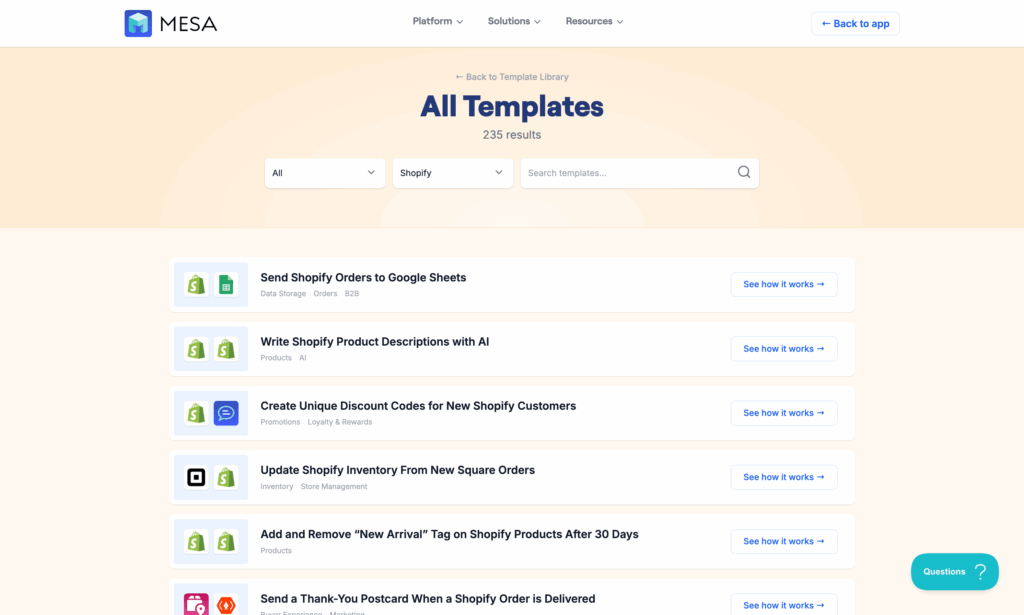This screenshot has height=615, width=1024.
Task: See how Unique Discount Codes template works
Action: point(784,413)
